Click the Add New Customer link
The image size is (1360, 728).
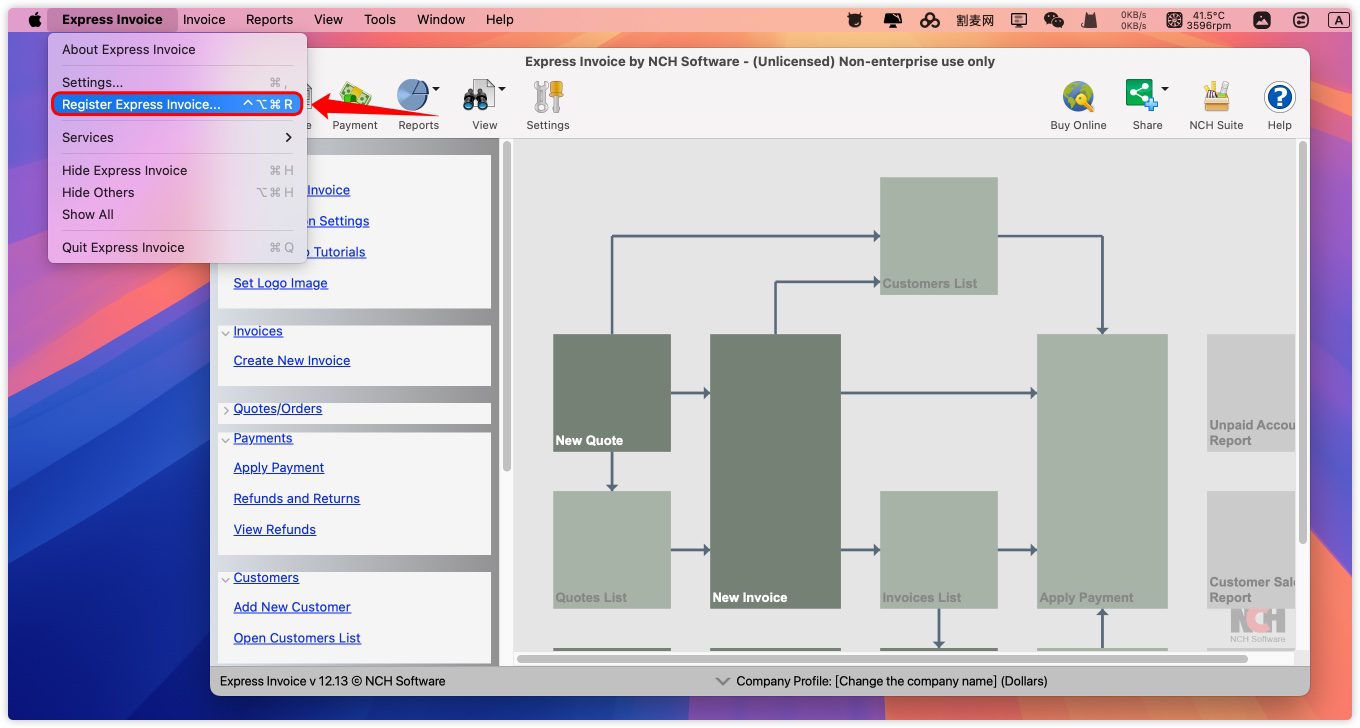[292, 607]
